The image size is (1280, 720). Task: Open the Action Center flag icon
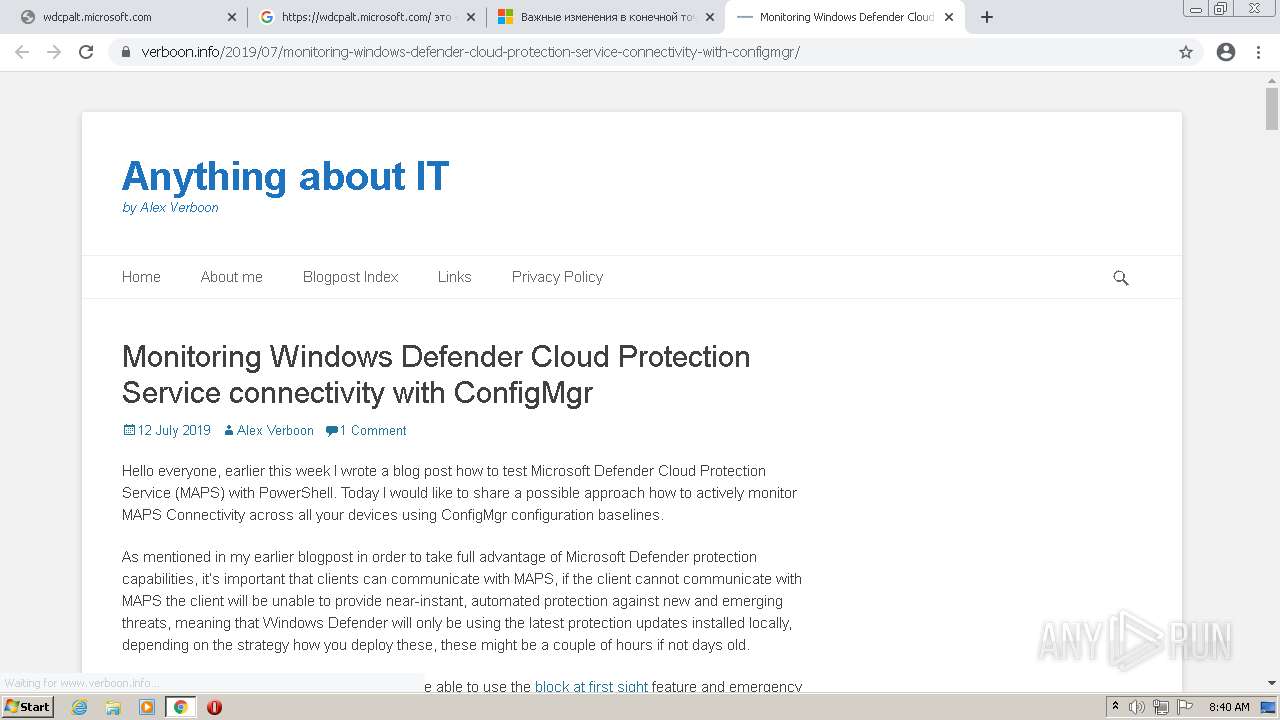pyautogui.click(x=1184, y=707)
